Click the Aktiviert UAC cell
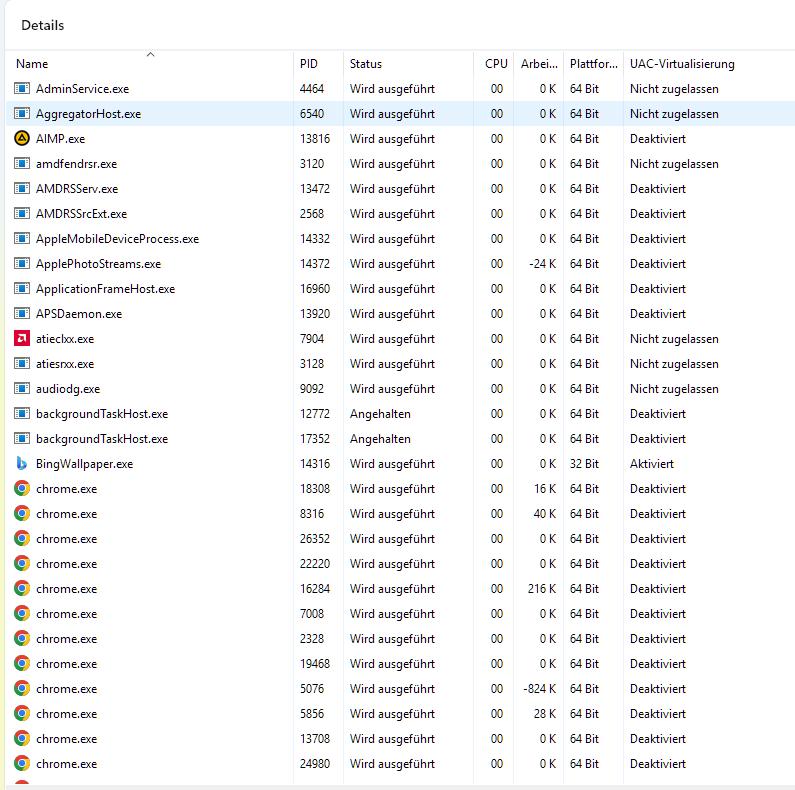This screenshot has height=790, width=795. (652, 463)
